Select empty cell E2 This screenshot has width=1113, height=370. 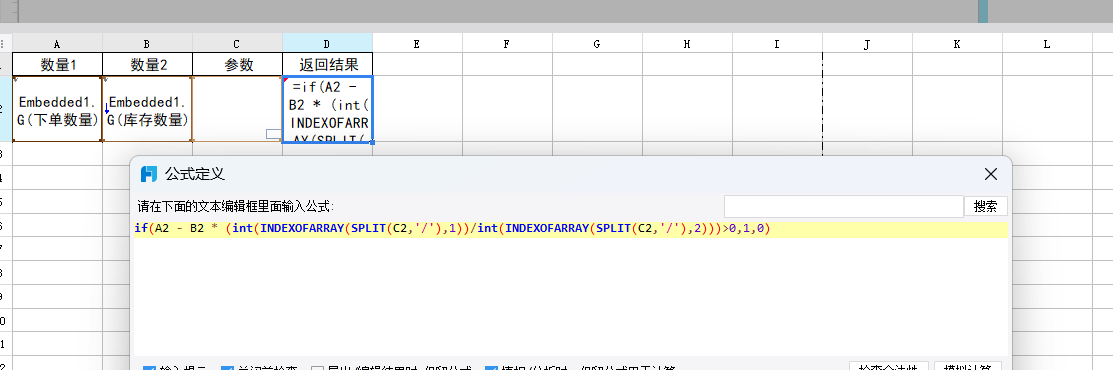click(417, 109)
